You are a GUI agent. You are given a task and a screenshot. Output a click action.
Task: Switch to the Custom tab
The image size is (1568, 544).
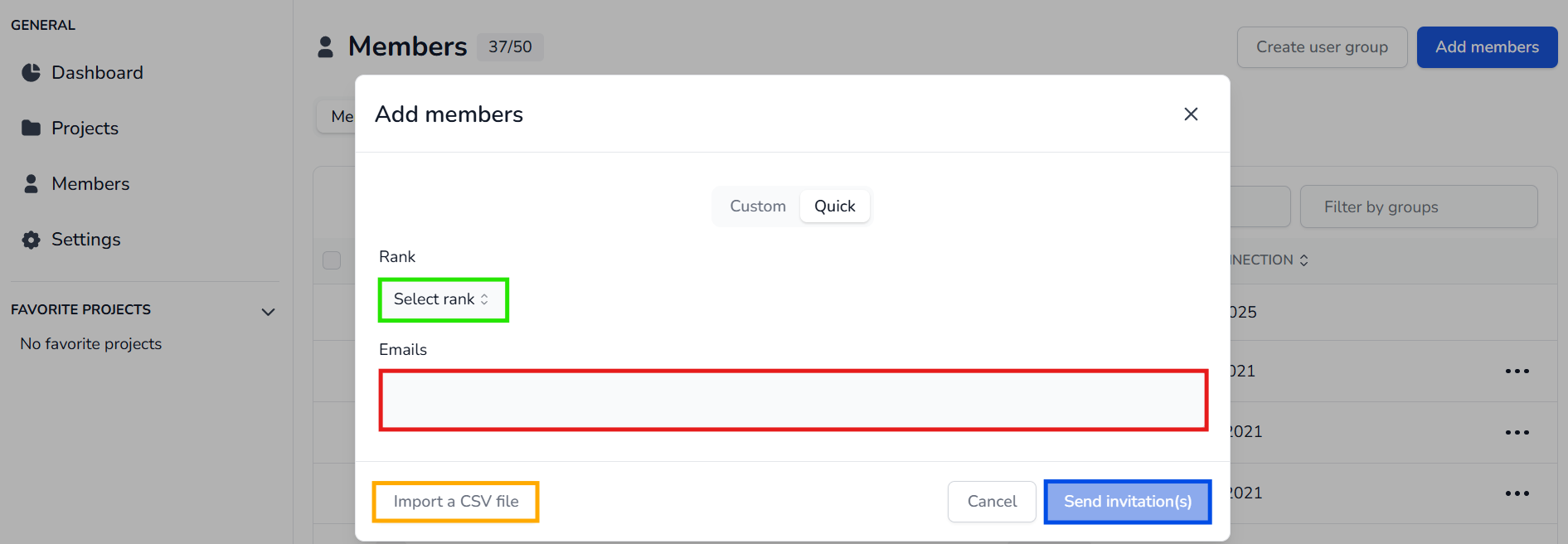757,206
